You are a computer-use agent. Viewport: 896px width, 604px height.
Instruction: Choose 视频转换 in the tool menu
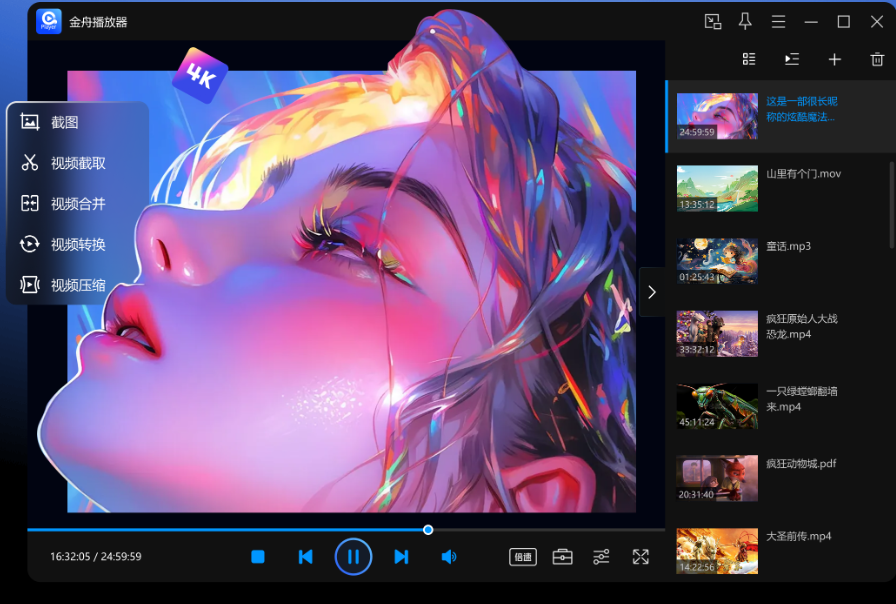(x=78, y=245)
